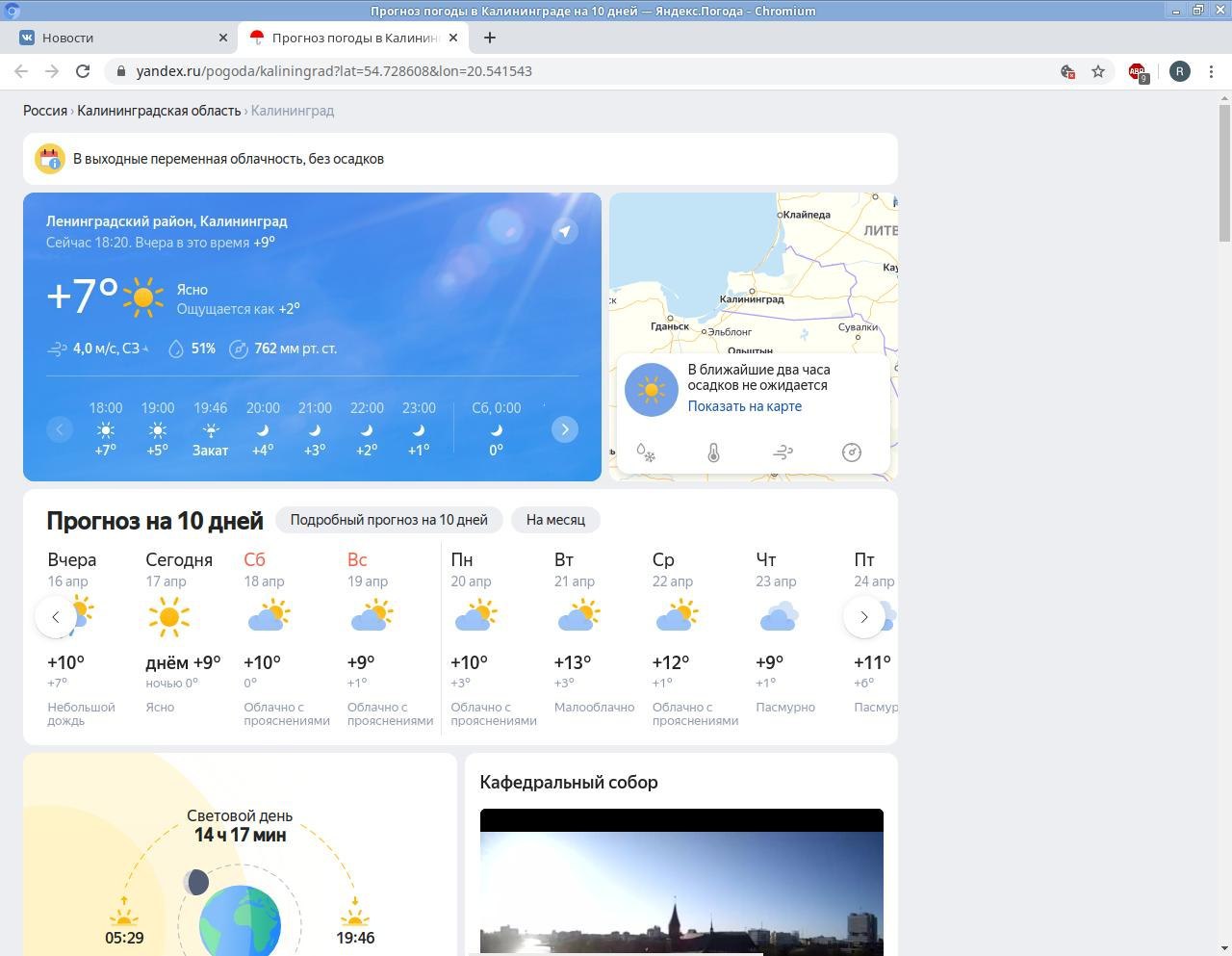Open Сб 18 апр forecast day
The image size is (1232, 956).
click(x=287, y=638)
